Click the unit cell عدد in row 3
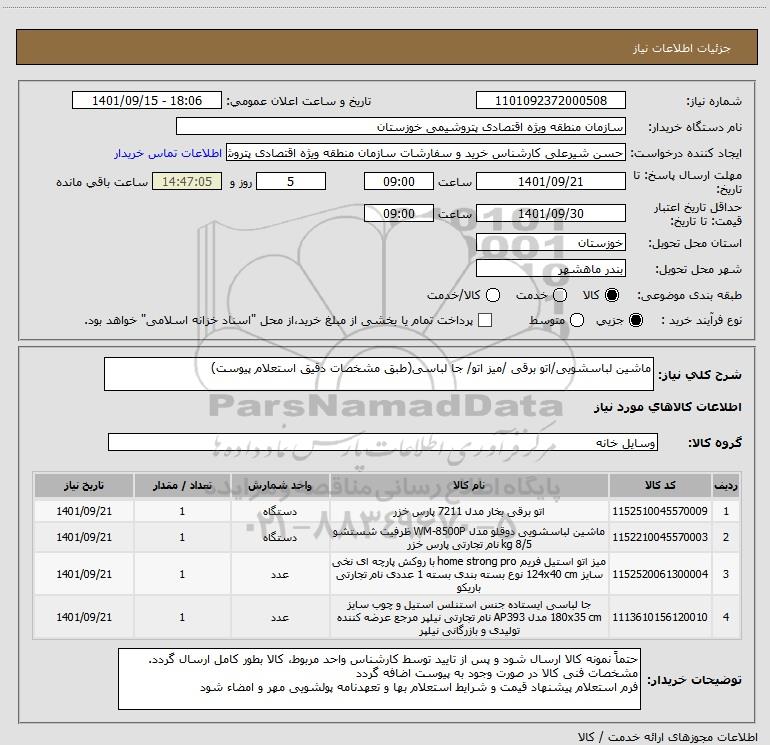770x745 pixels. [x=280, y=574]
